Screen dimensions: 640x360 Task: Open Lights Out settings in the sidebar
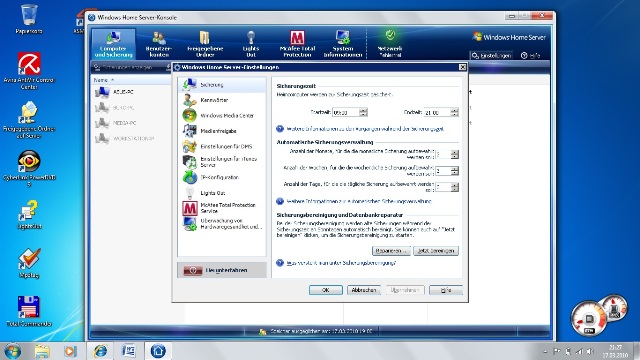tap(222, 193)
